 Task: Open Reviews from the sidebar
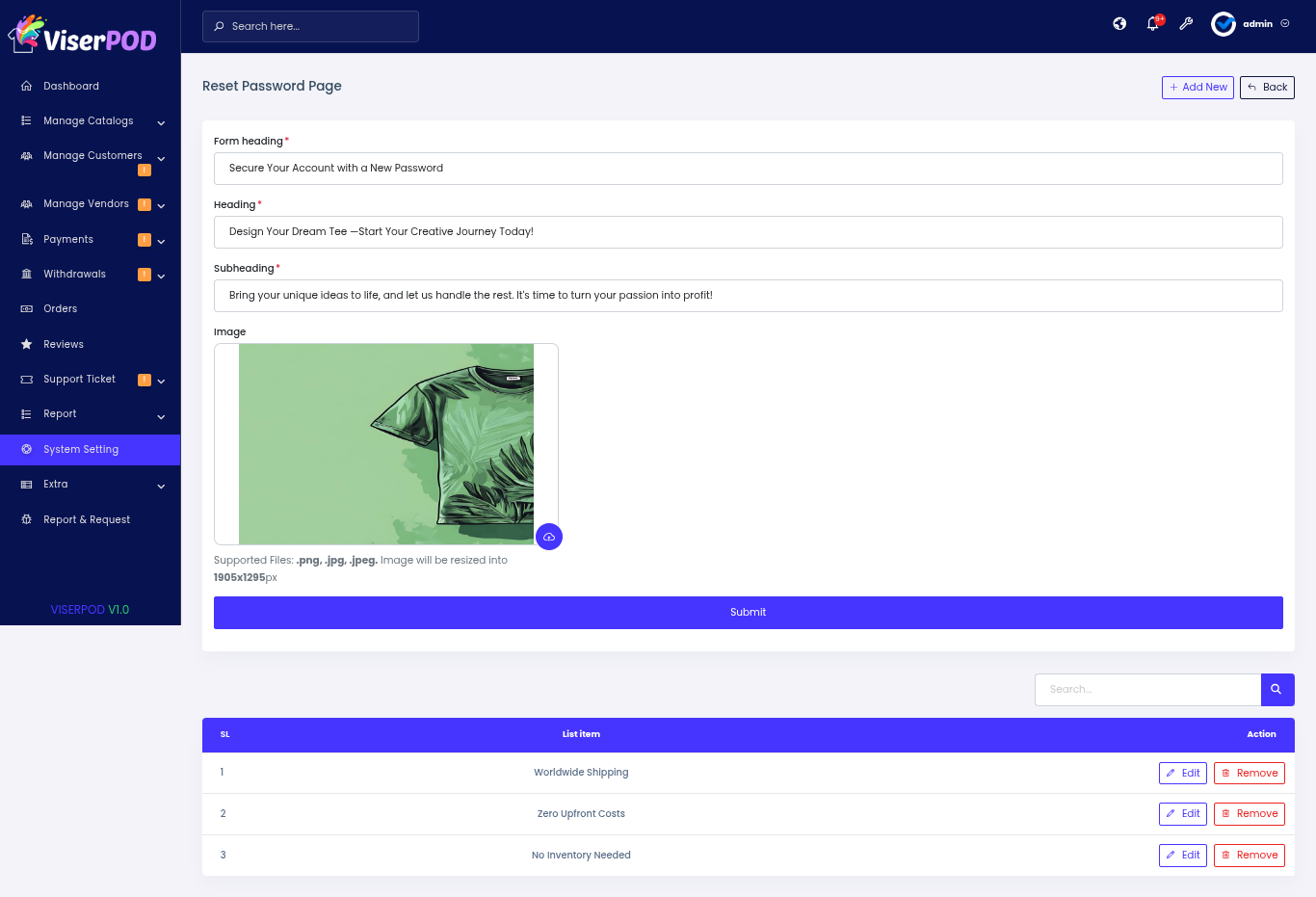coord(64,344)
